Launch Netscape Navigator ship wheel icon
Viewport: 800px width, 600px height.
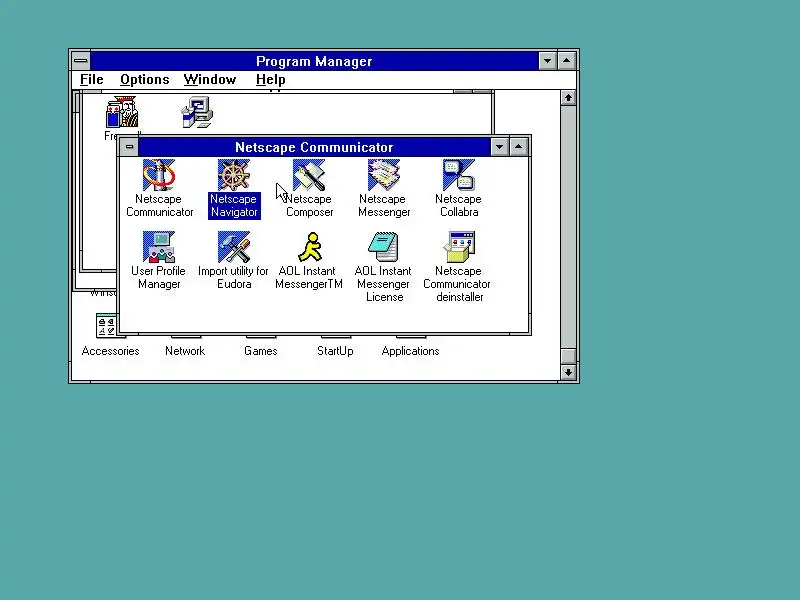click(x=234, y=175)
